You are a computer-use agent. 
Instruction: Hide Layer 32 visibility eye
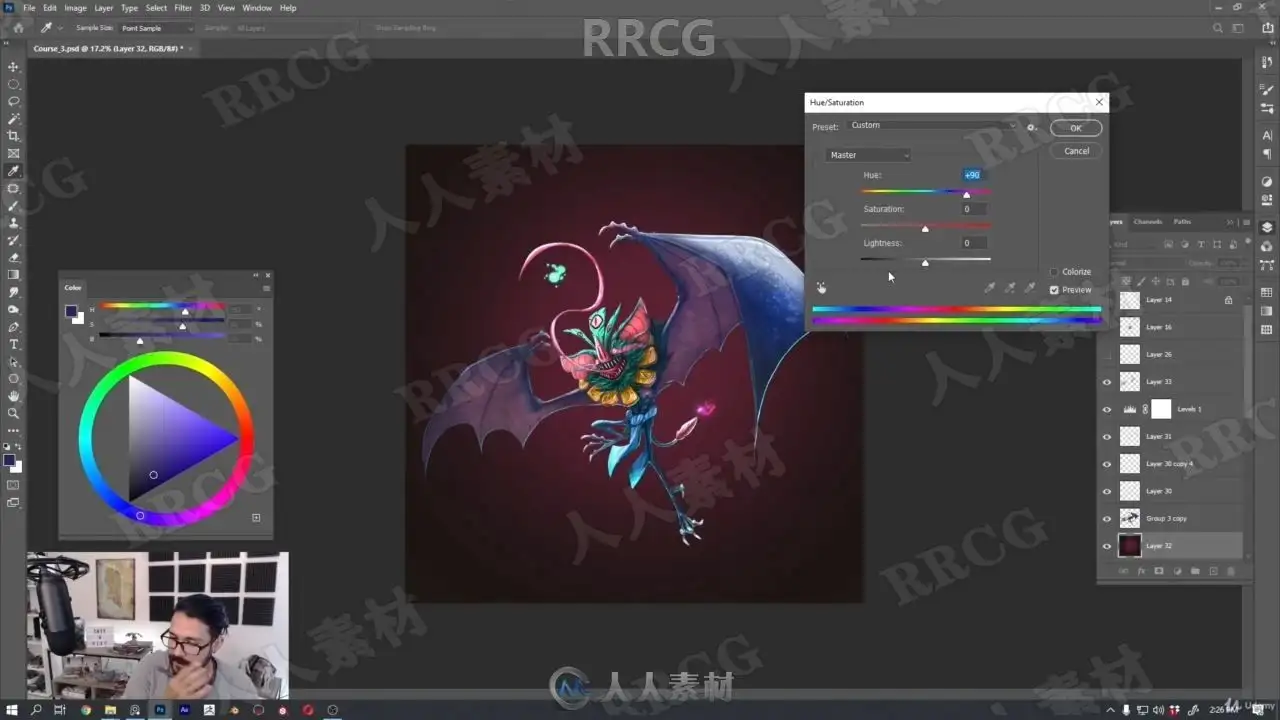coord(1106,546)
